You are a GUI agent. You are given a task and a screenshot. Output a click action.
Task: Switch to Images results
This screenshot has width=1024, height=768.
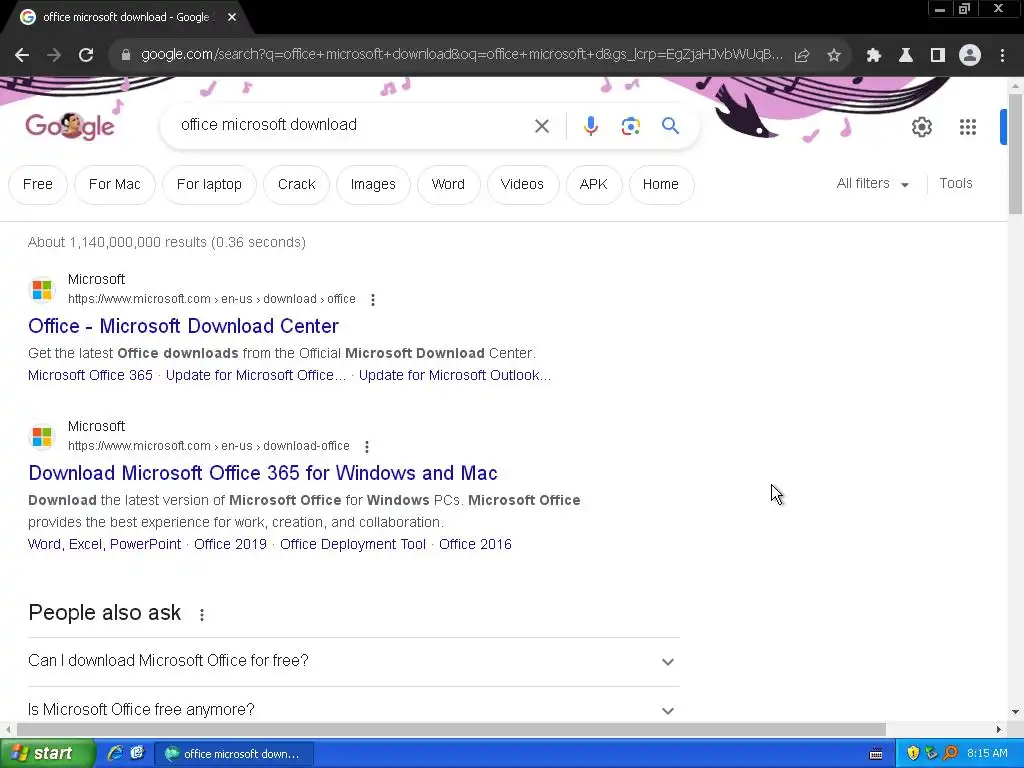[x=373, y=185]
